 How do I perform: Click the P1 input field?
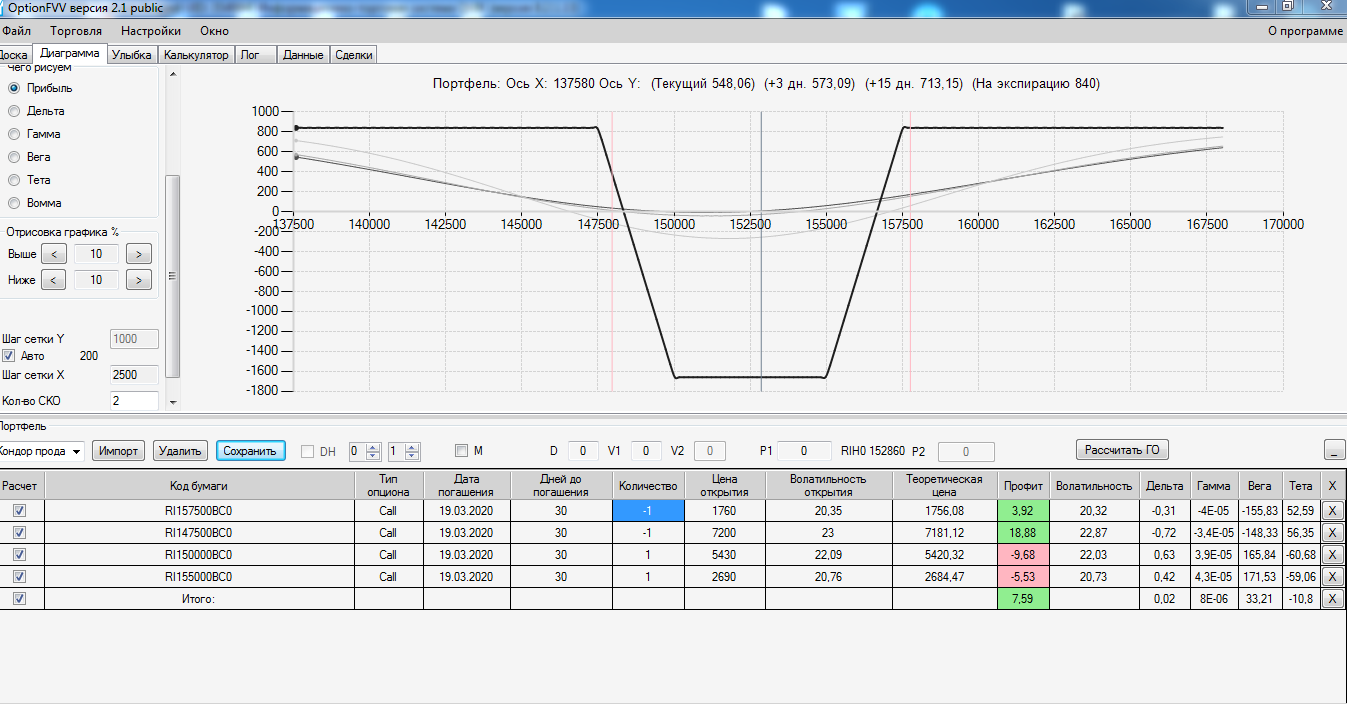coord(804,451)
